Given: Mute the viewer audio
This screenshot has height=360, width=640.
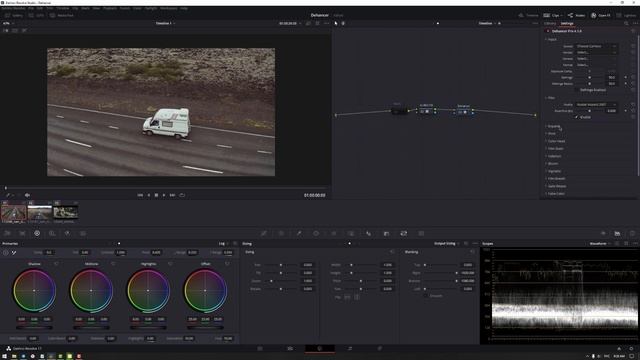Looking at the screenshot, I should click(x=27, y=195).
